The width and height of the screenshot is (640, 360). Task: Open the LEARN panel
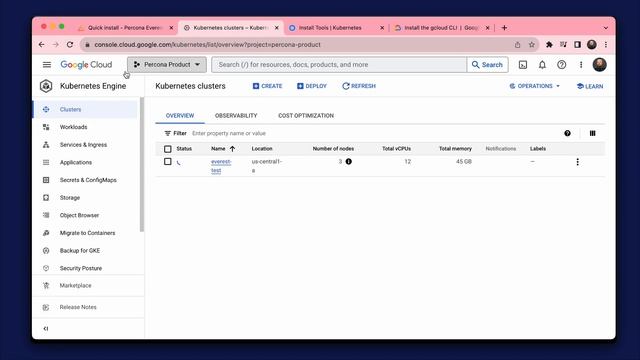(x=590, y=86)
